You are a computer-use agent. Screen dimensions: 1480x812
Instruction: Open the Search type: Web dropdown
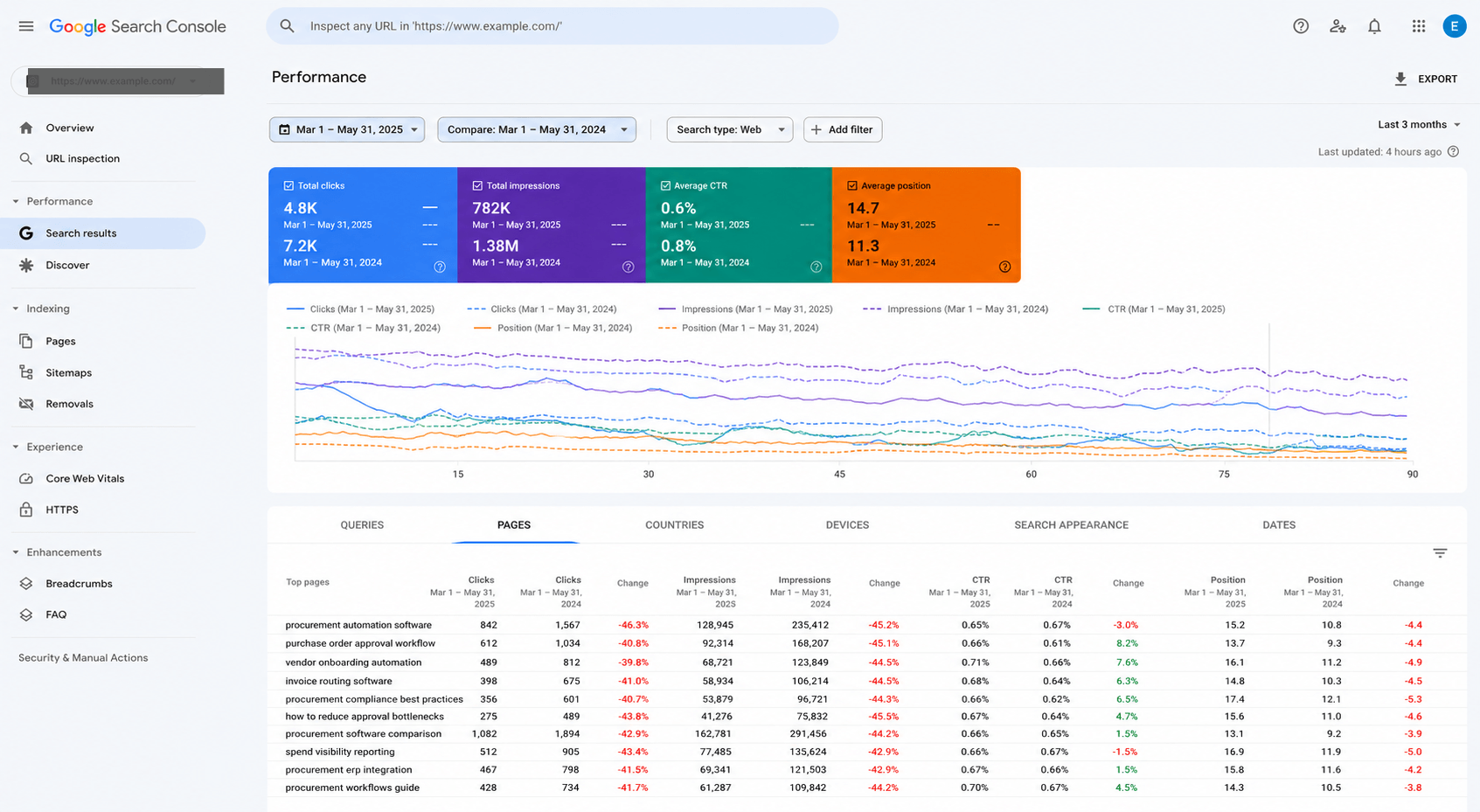pos(730,129)
